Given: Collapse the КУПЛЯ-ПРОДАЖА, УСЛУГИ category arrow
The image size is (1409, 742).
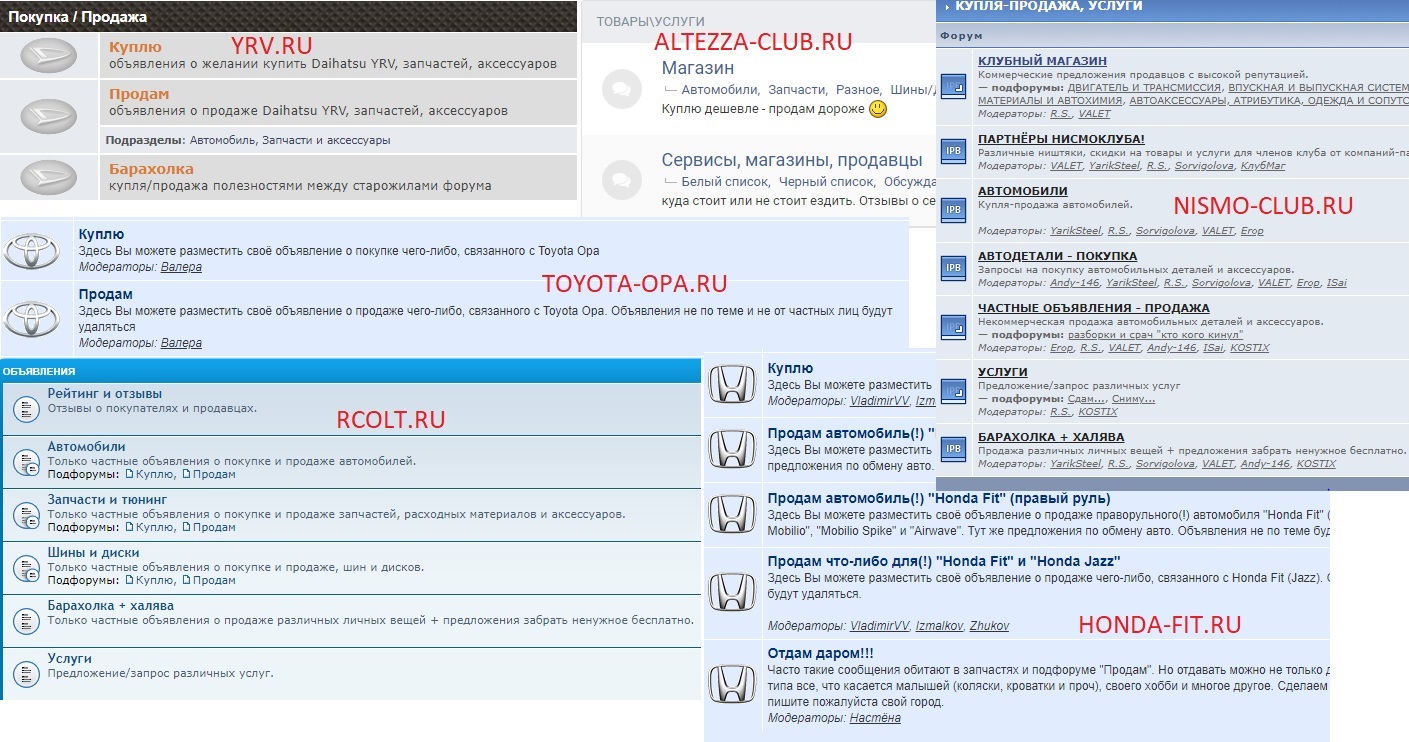Looking at the screenshot, I should pyautogui.click(x=947, y=7).
